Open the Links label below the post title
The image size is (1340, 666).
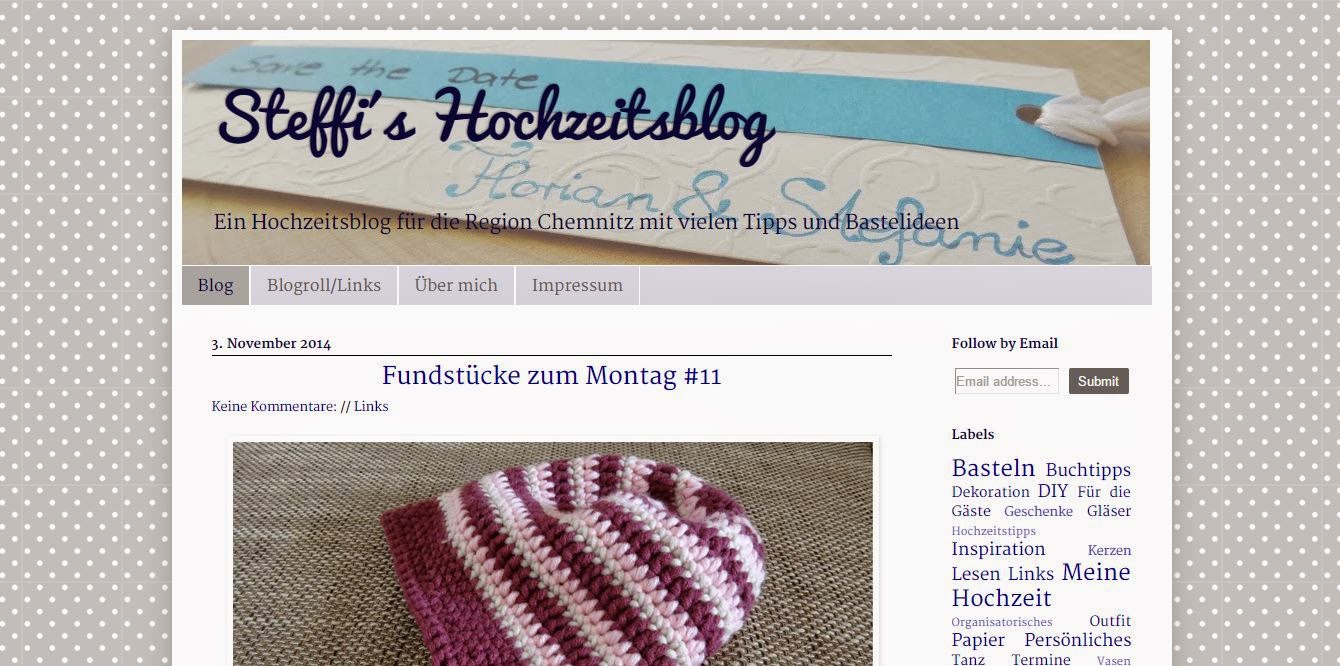coord(371,406)
